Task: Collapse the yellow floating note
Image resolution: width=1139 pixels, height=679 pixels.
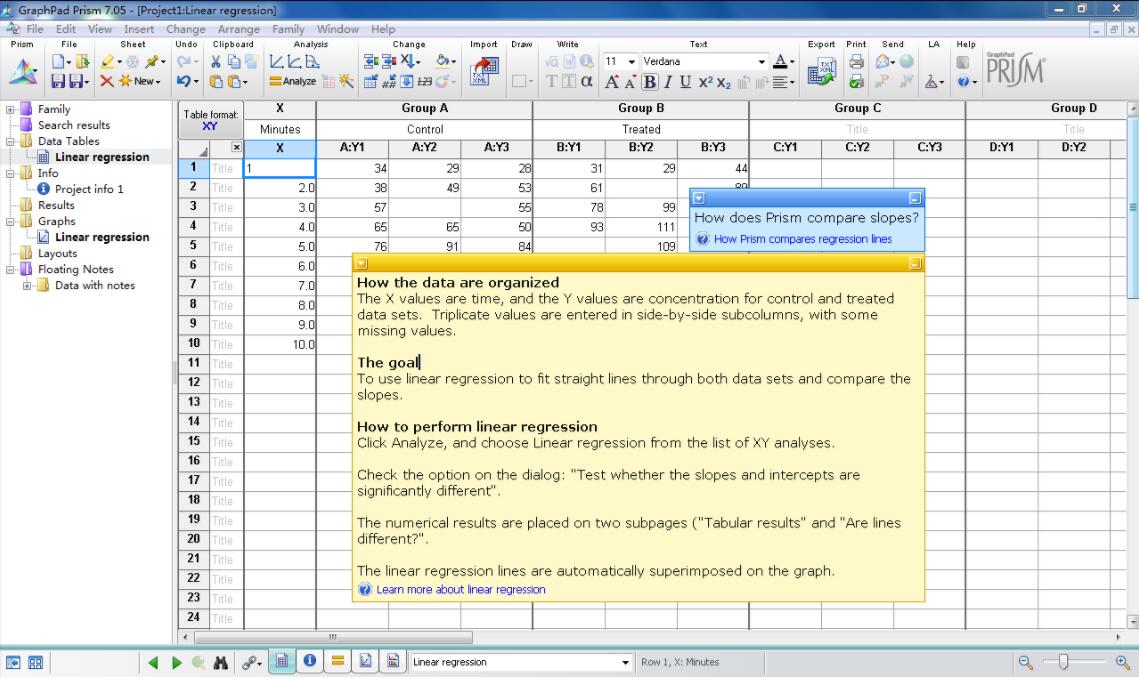Action: 915,264
